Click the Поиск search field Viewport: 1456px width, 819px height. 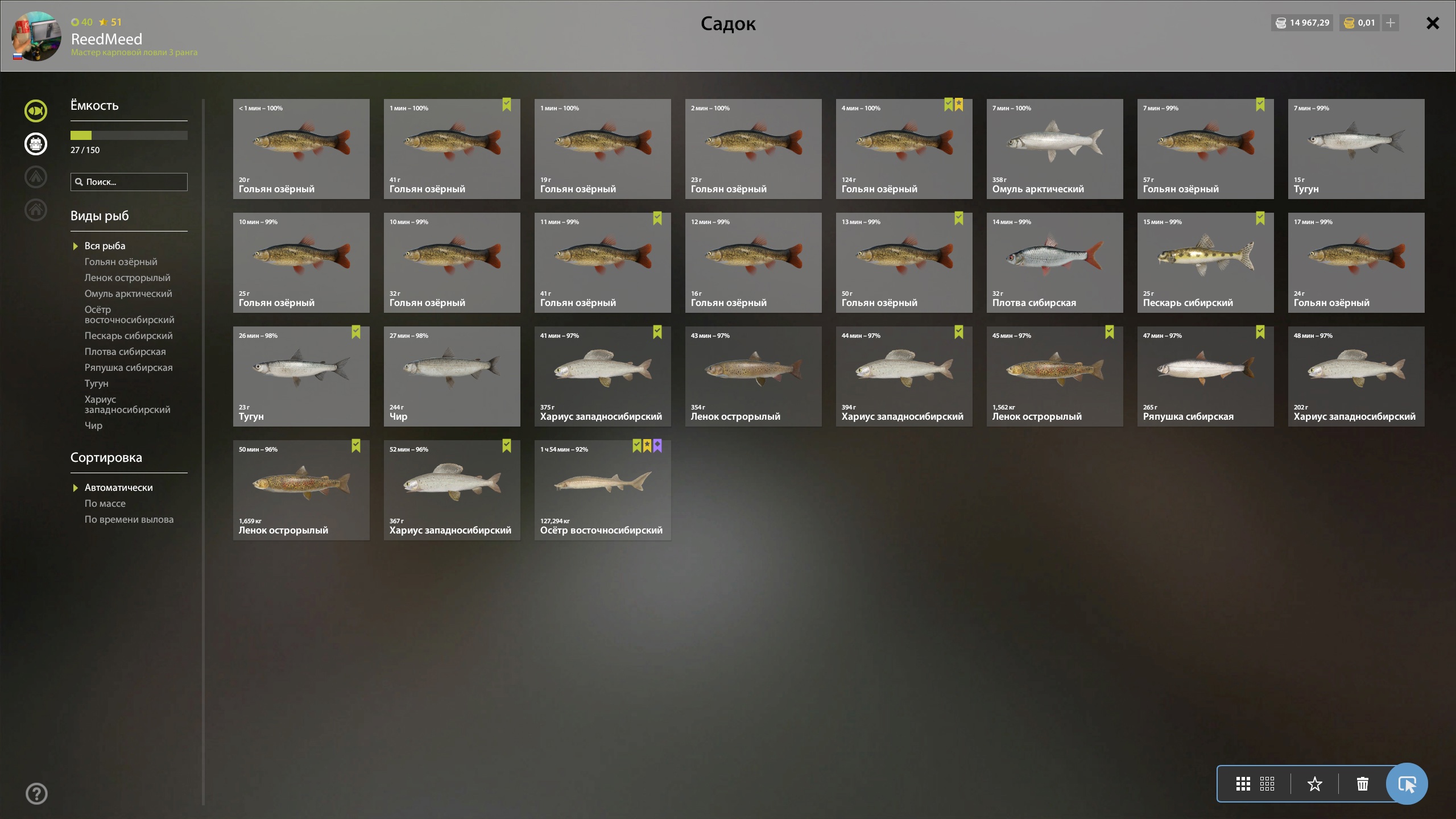(x=129, y=182)
